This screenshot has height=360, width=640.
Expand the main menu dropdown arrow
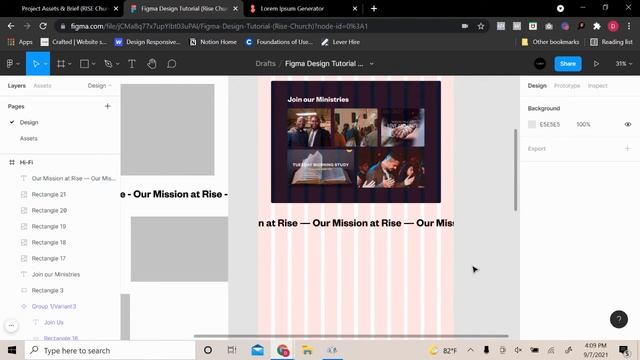18,64
